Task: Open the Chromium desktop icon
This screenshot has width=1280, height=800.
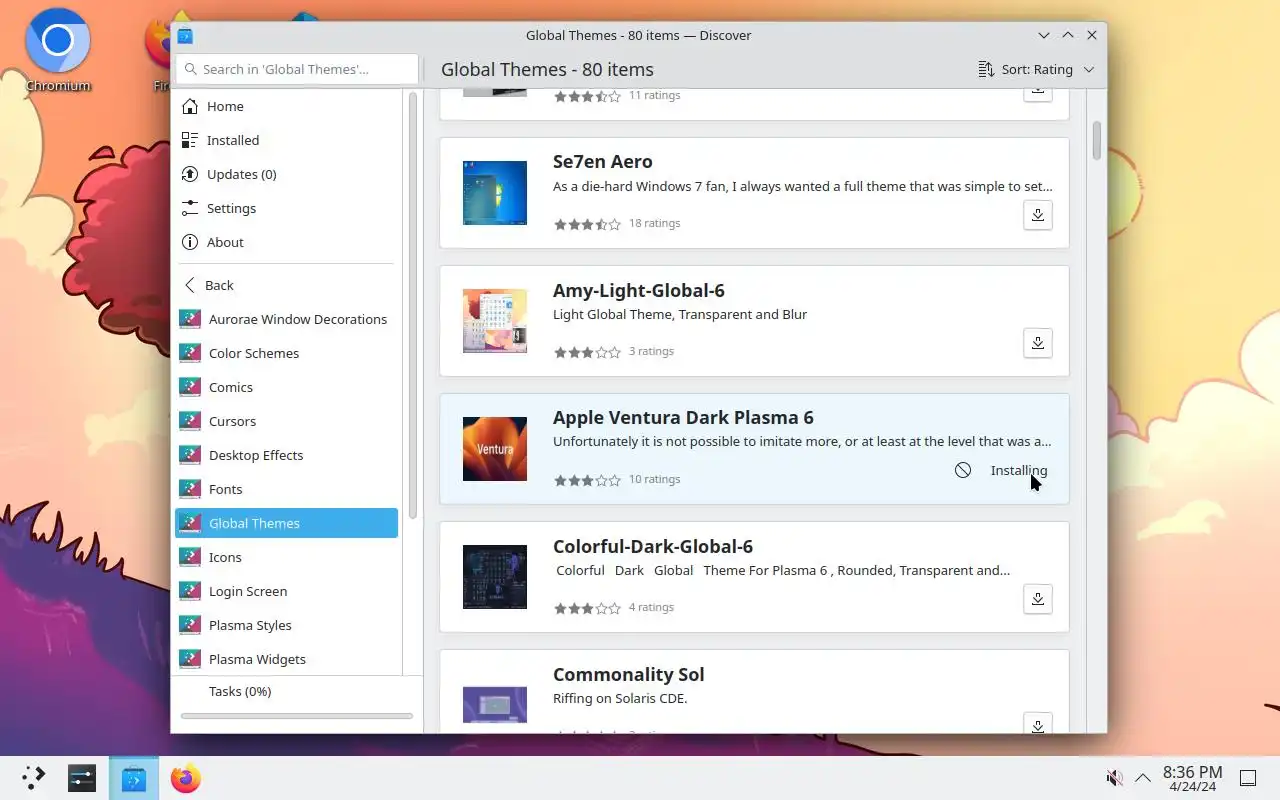Action: tap(58, 52)
